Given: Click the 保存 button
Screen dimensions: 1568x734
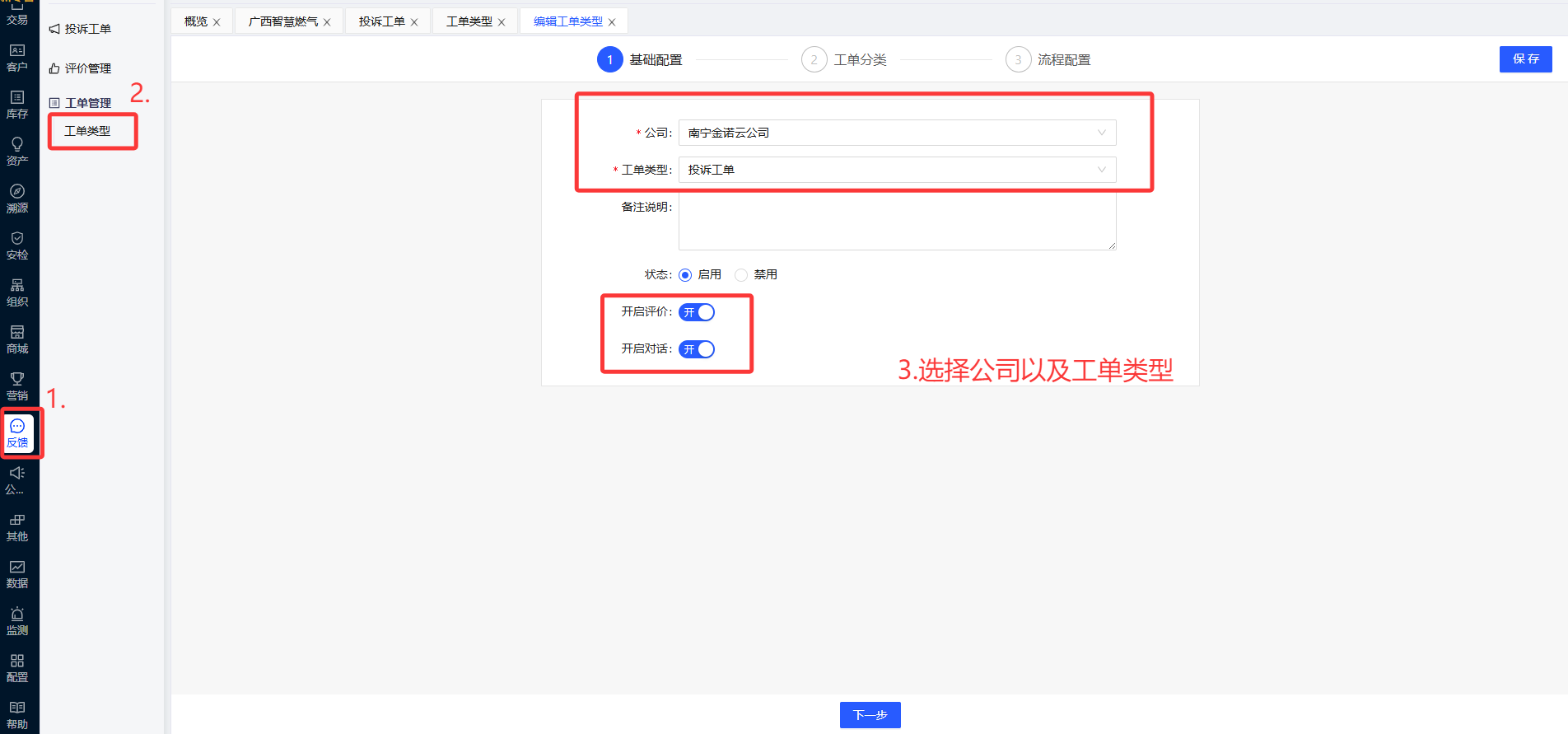Looking at the screenshot, I should pyautogui.click(x=1525, y=59).
